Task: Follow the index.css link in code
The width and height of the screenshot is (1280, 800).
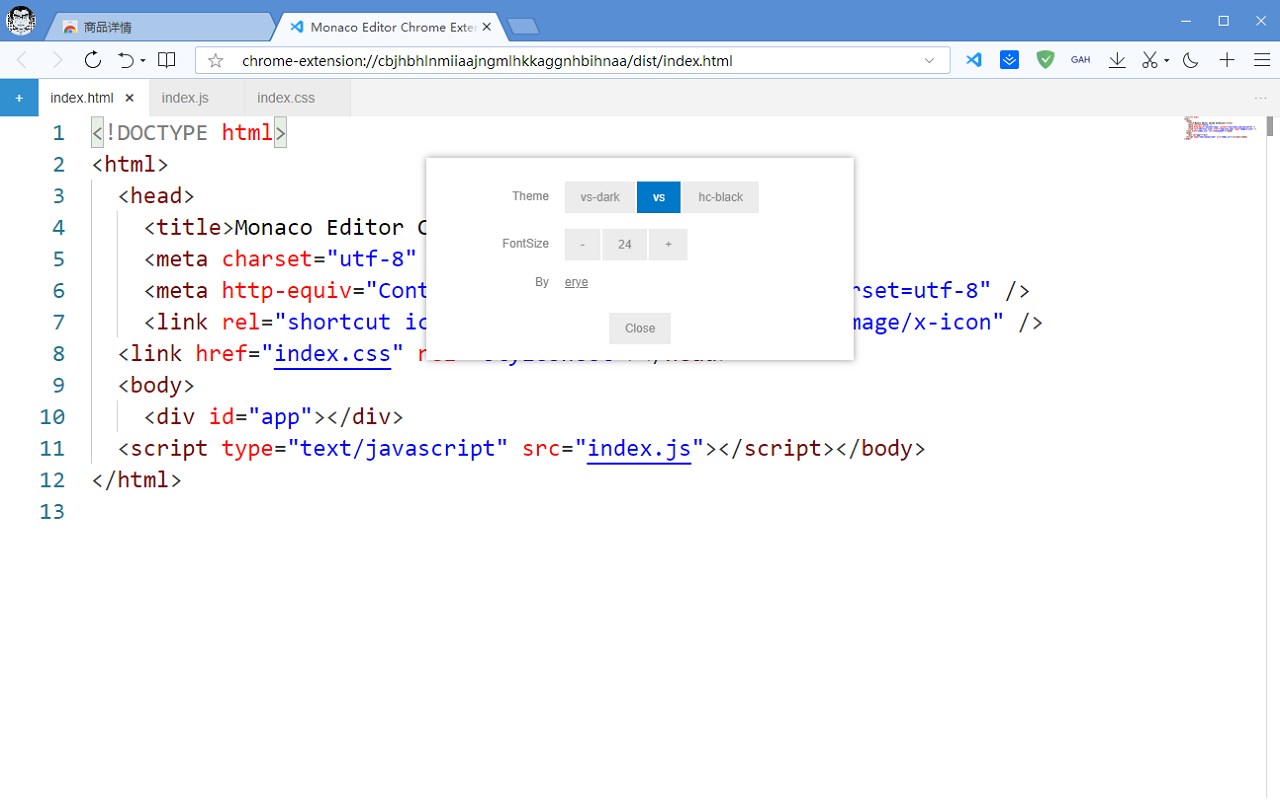Action: (332, 353)
